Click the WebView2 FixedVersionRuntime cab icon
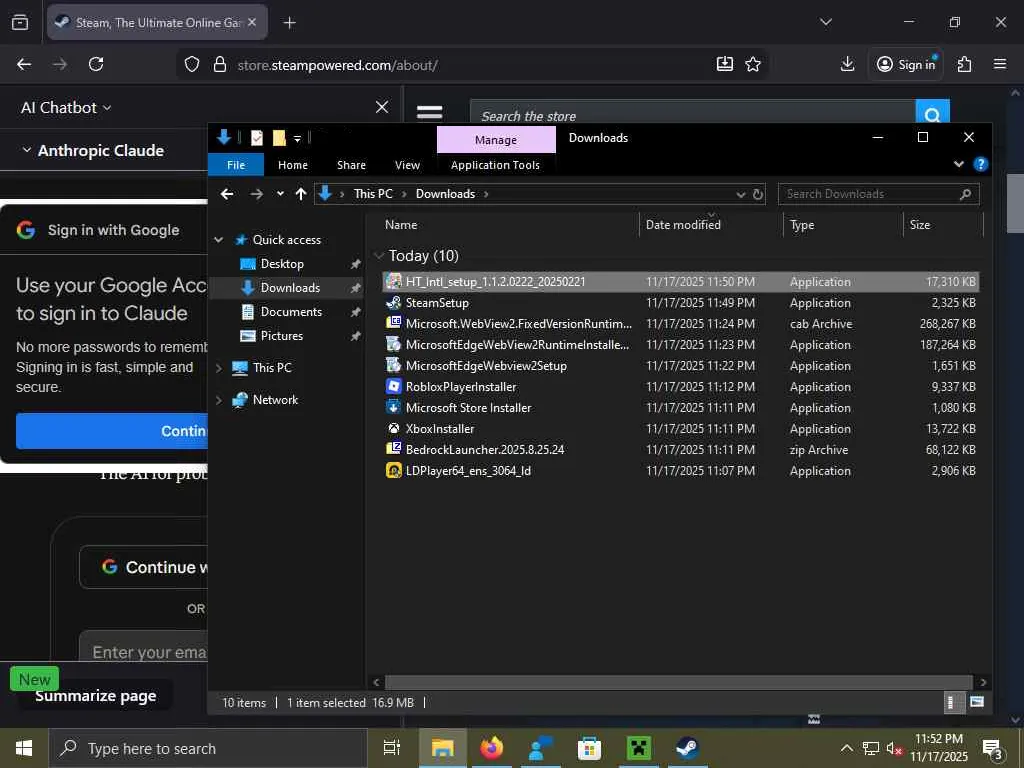The height and width of the screenshot is (768, 1024). click(x=394, y=323)
